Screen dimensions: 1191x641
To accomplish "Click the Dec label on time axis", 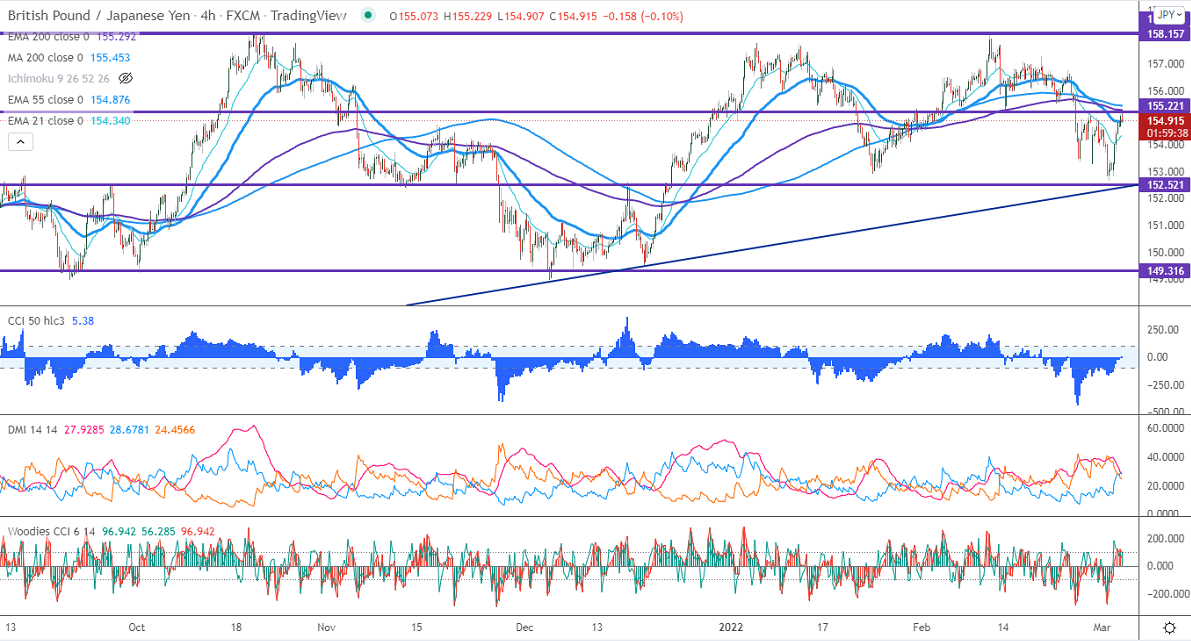I will coord(524,627).
